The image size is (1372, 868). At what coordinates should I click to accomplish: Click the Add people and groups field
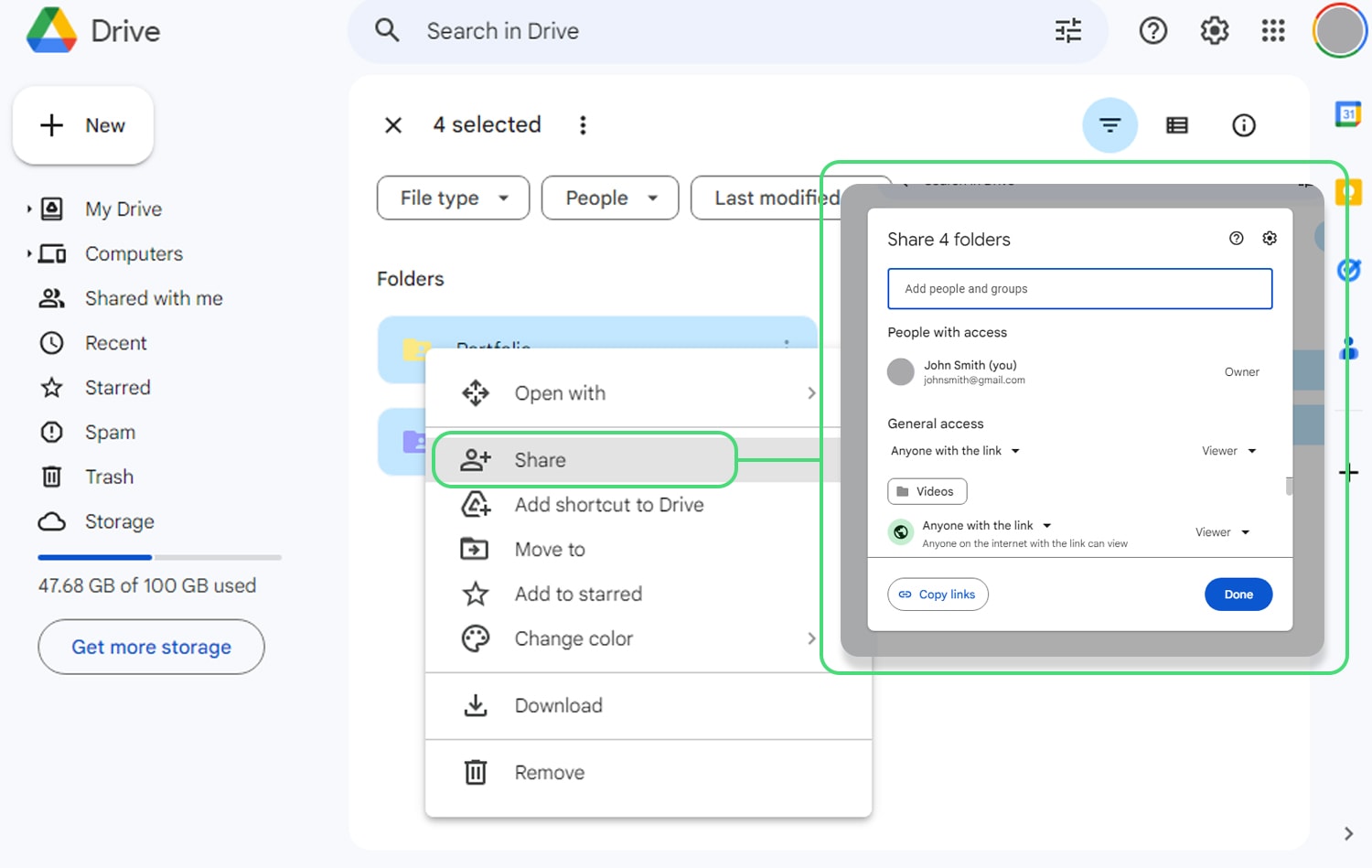pos(1079,288)
